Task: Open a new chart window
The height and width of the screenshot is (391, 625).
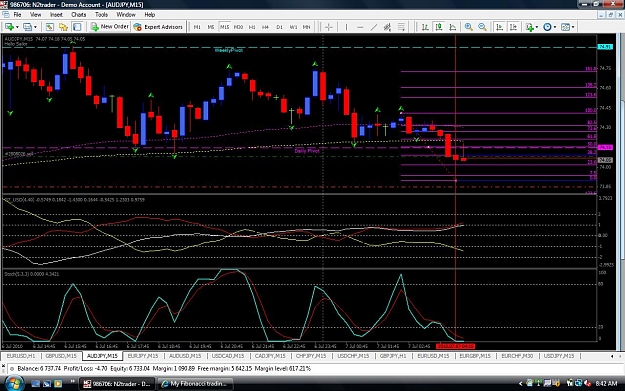Action: pyautogui.click(x=8, y=27)
